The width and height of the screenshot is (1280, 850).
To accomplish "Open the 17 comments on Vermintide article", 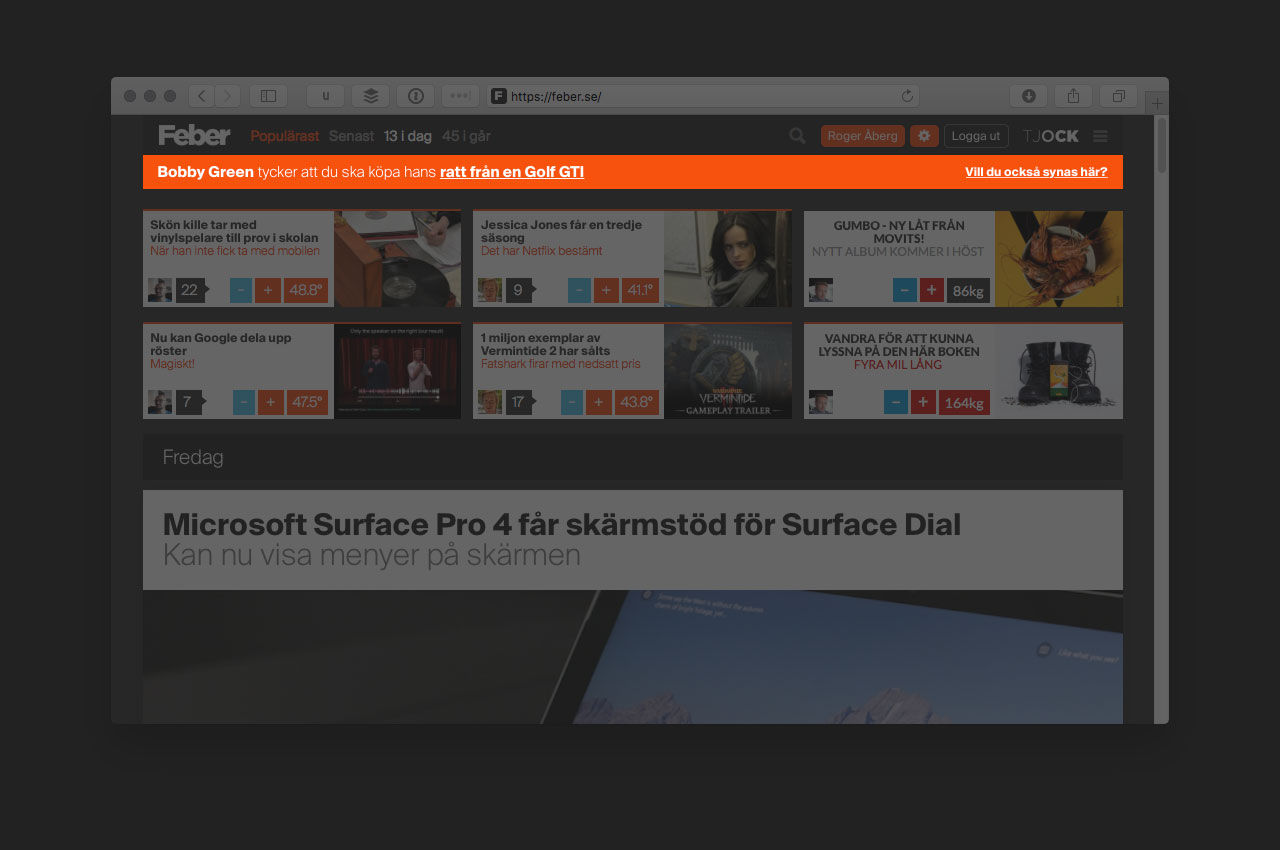I will pos(520,402).
